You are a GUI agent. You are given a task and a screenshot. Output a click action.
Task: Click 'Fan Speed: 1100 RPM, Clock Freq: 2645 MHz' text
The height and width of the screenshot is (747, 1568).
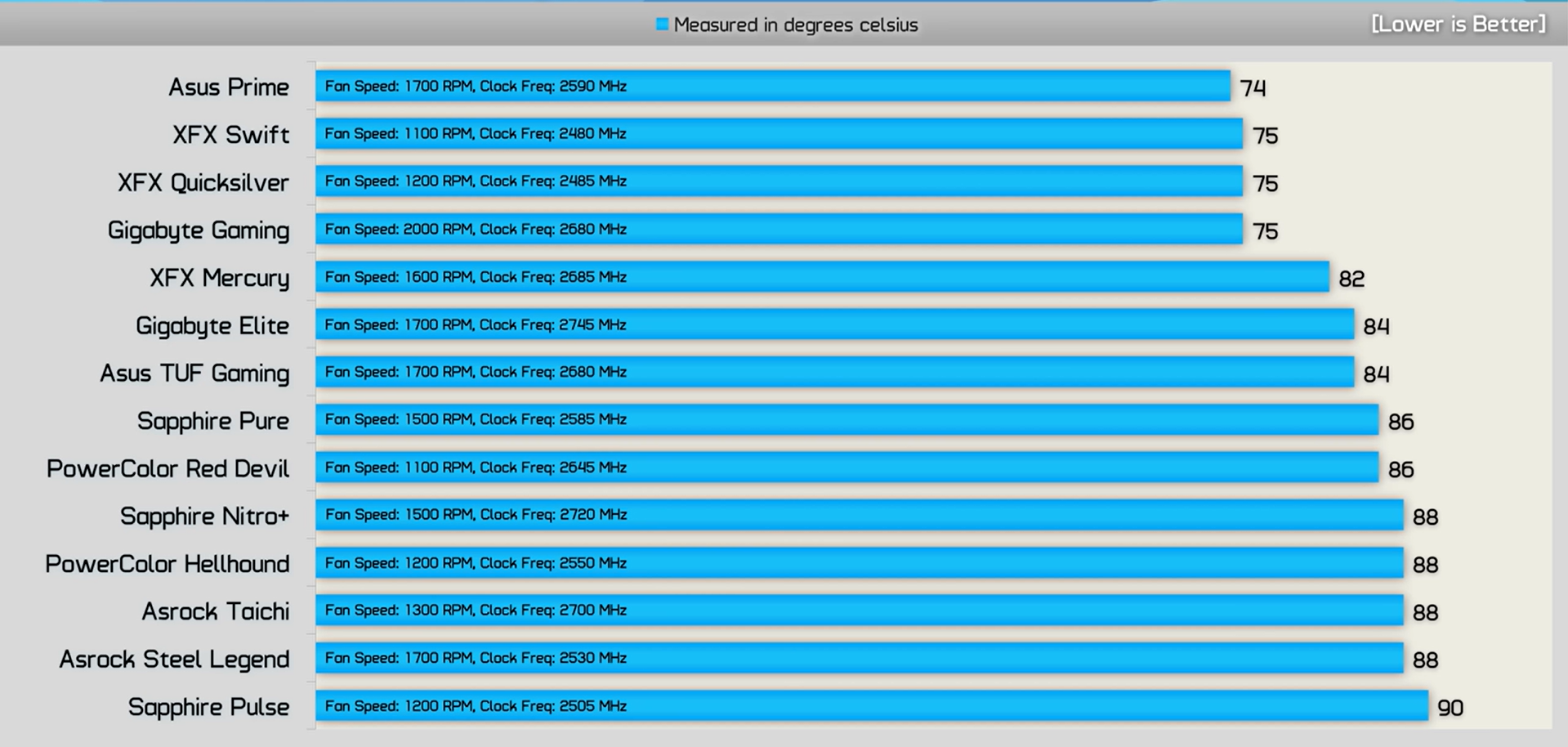tap(476, 467)
